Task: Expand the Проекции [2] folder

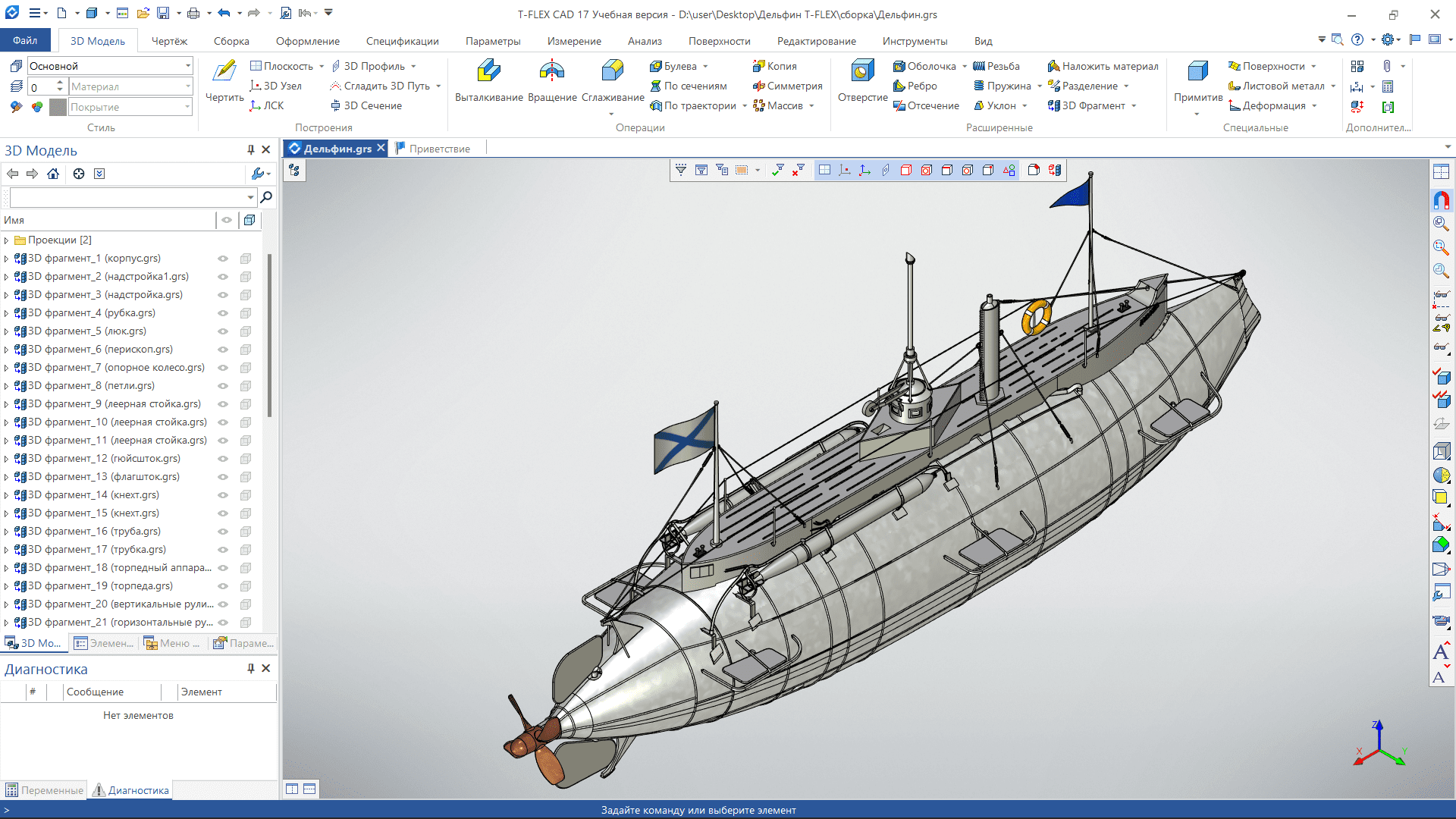Action: point(6,240)
